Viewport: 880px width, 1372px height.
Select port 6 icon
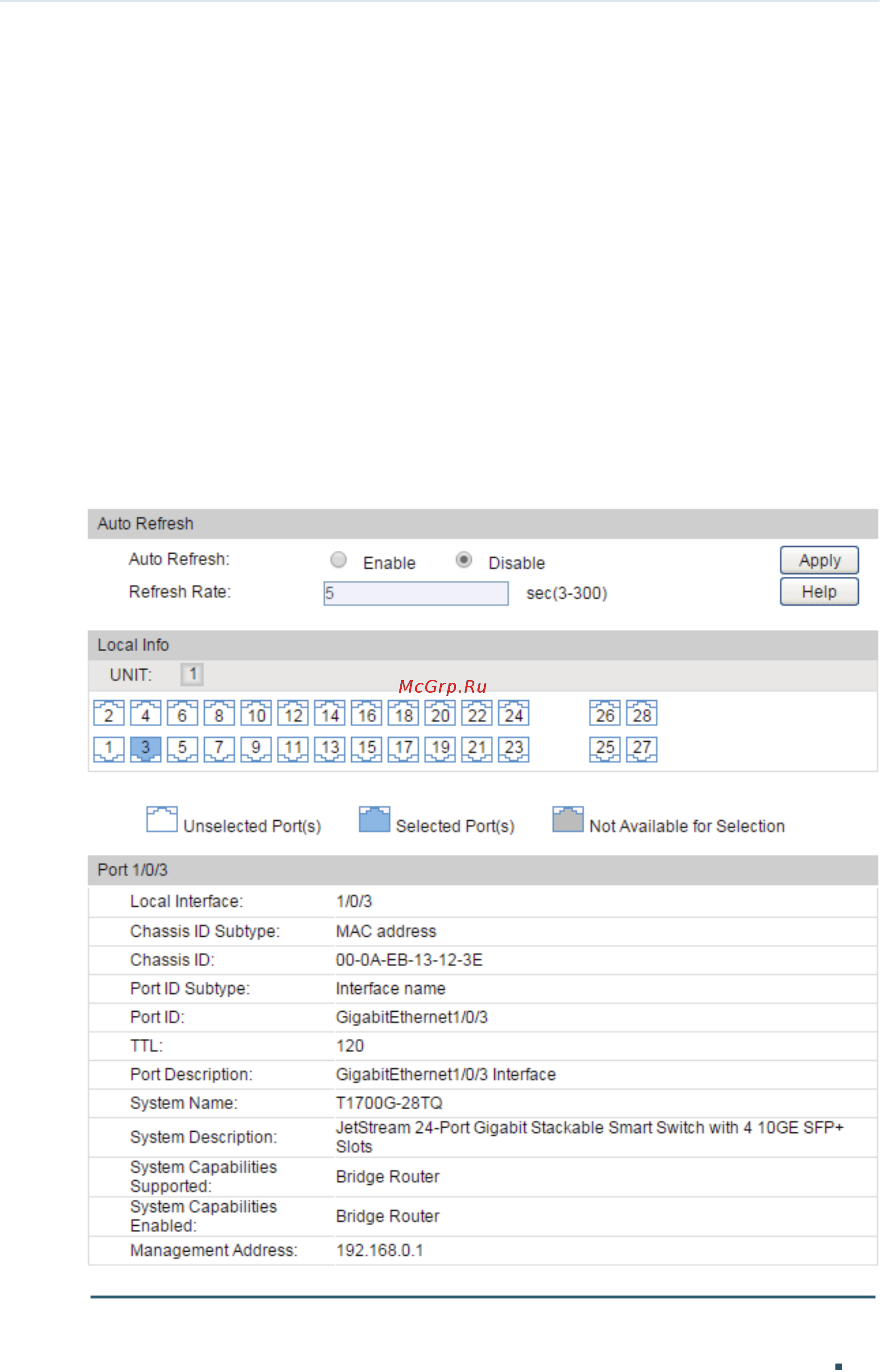(x=182, y=713)
